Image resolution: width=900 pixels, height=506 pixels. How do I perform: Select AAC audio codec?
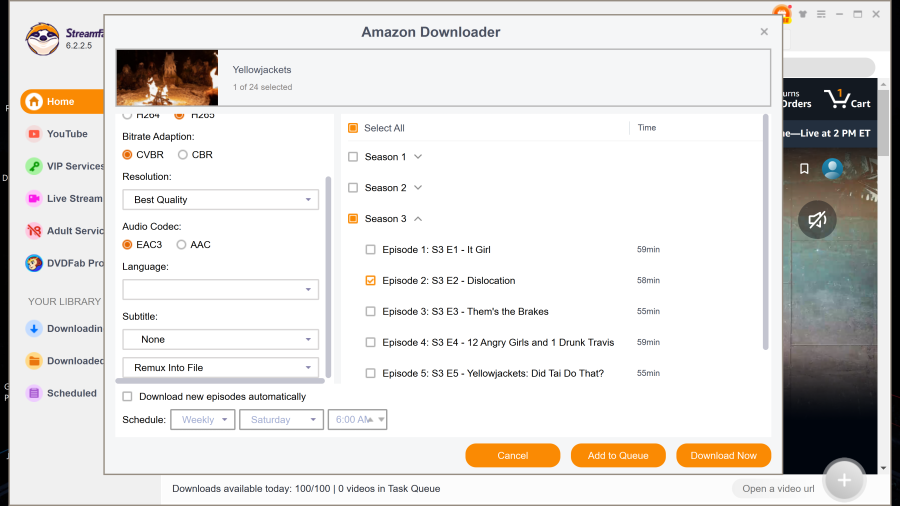181,244
